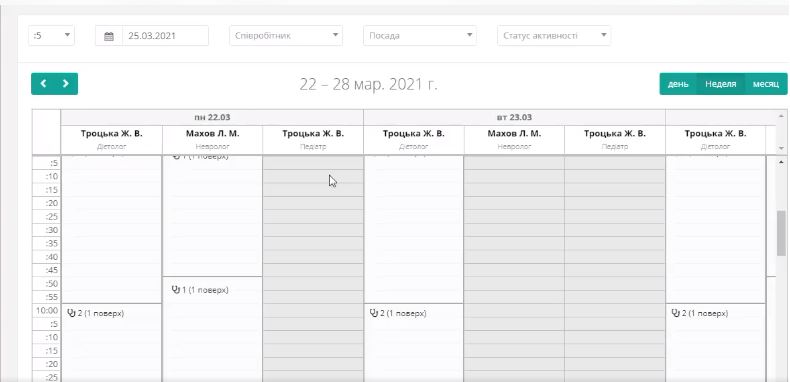Open the Співробітник dropdown
The height and width of the screenshot is (382, 790).
pyautogui.click(x=286, y=36)
